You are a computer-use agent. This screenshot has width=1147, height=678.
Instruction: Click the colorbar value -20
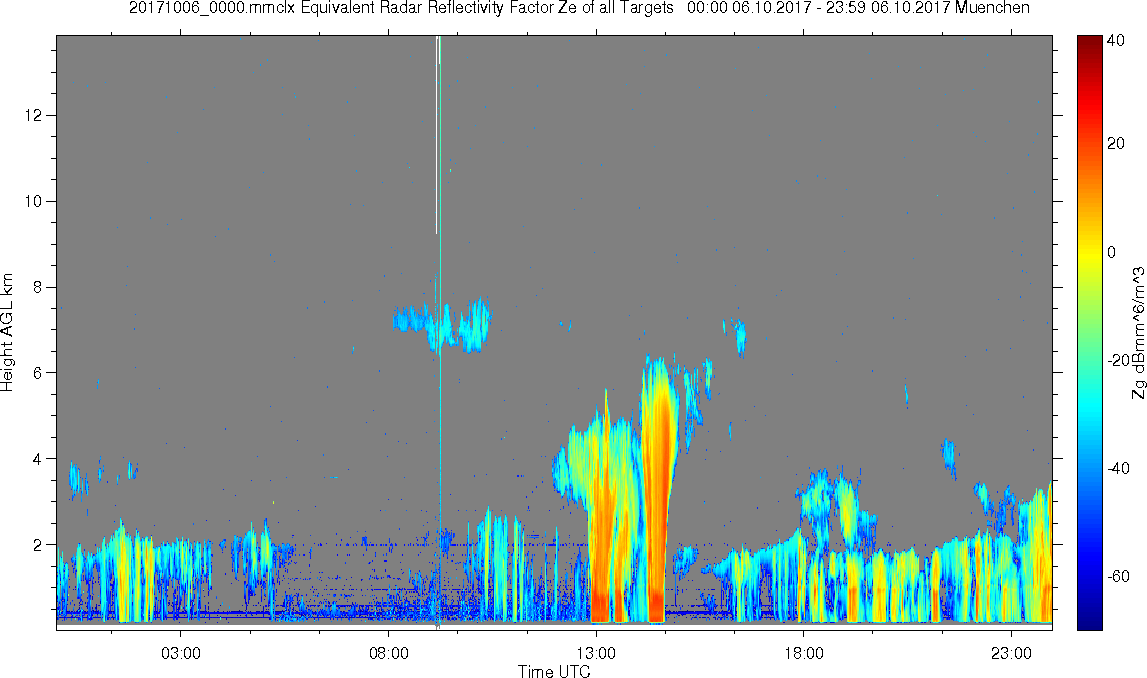tap(1117, 360)
